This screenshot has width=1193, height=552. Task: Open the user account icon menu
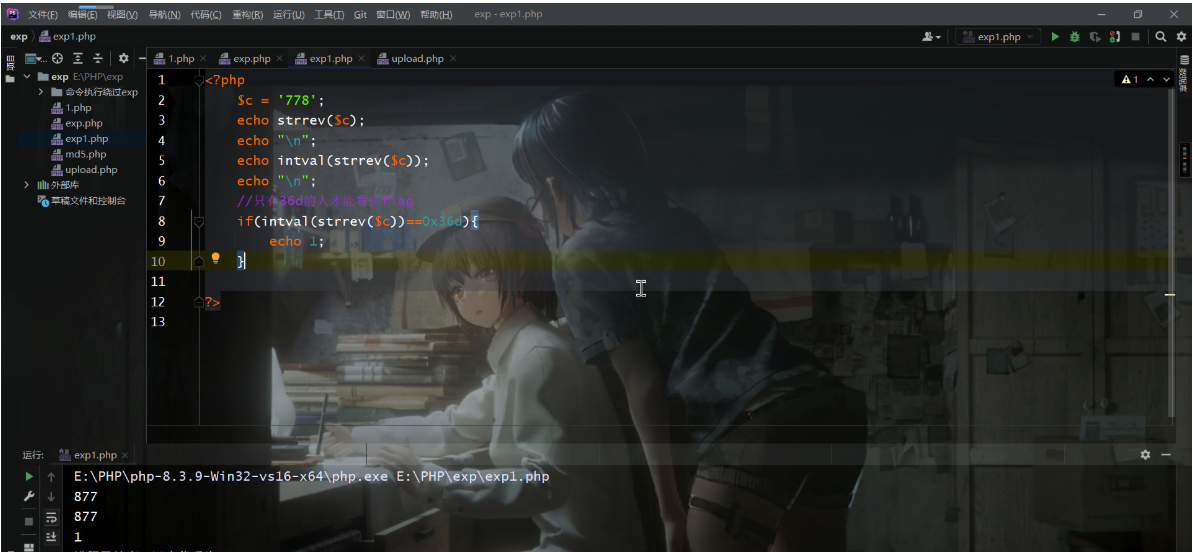932,36
